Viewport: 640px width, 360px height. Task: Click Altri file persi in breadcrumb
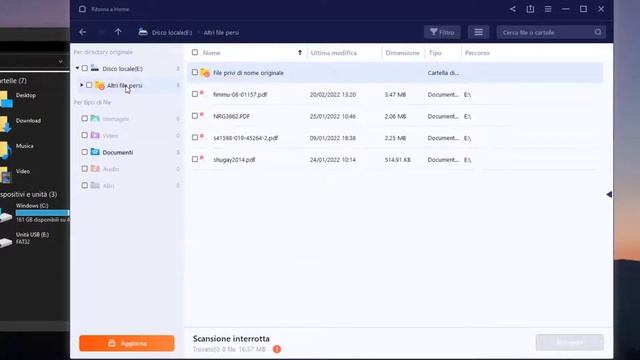(x=221, y=32)
